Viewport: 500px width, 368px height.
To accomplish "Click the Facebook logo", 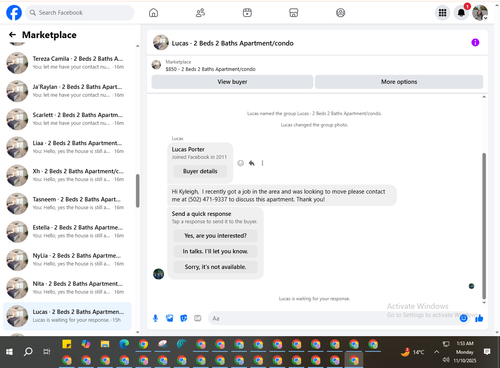I will click(14, 13).
